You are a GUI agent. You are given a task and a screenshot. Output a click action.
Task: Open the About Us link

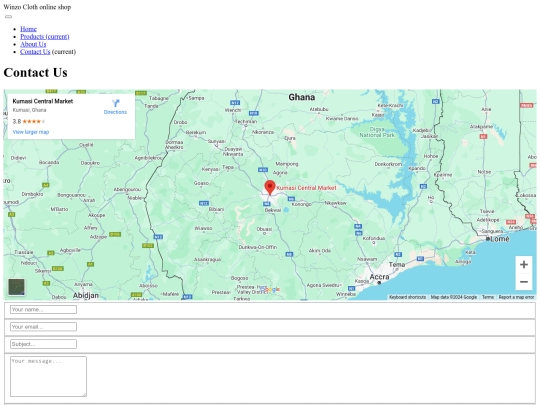tap(33, 44)
